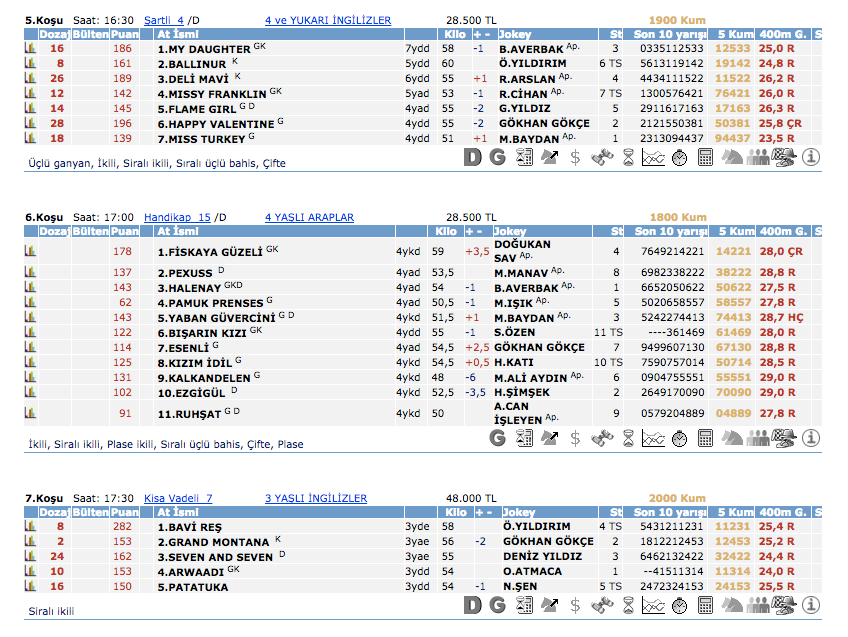Screen dimensions: 848x637
Task: Click the Kisa Vadeli 7 link
Action: point(178,498)
